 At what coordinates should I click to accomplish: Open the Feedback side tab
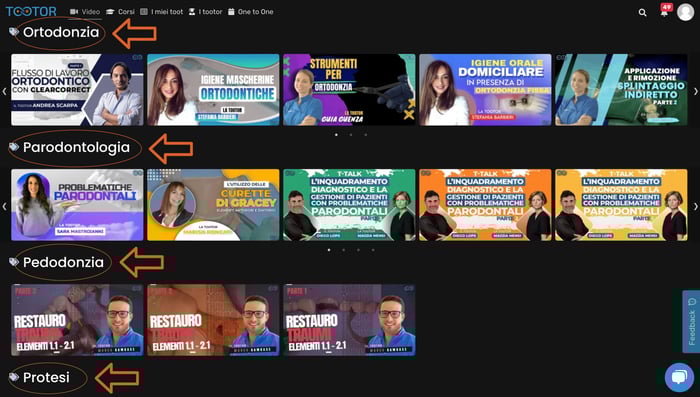point(691,322)
